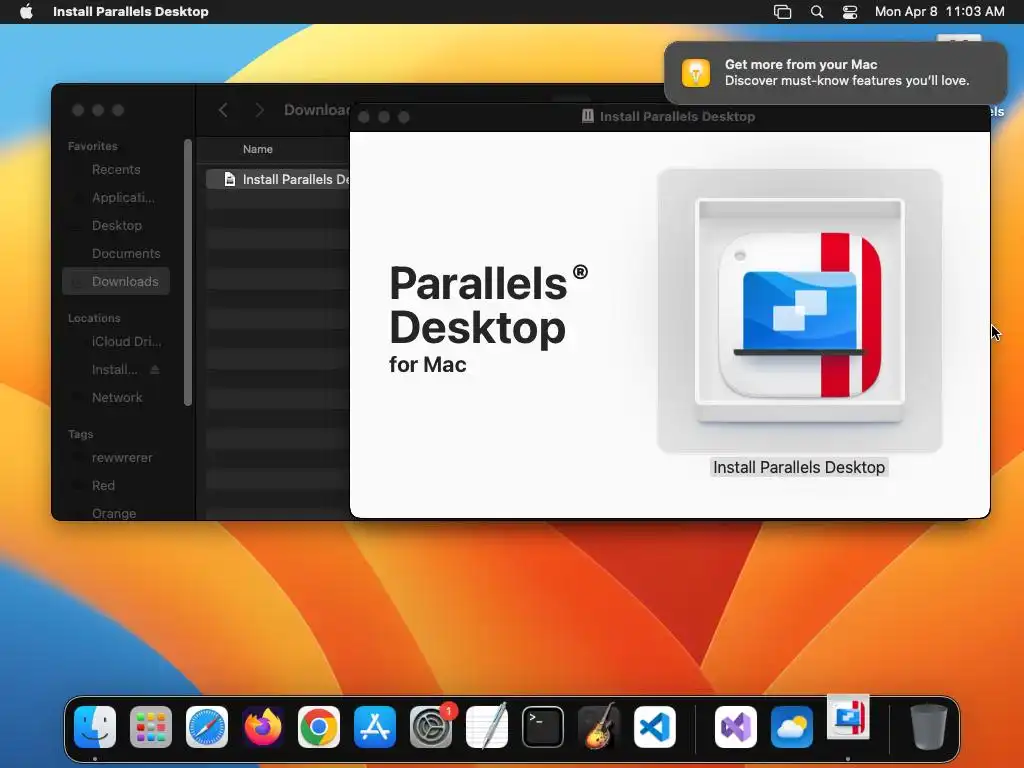Image resolution: width=1024 pixels, height=768 pixels.
Task: Launch Safari from the Dock
Action: [x=207, y=727]
